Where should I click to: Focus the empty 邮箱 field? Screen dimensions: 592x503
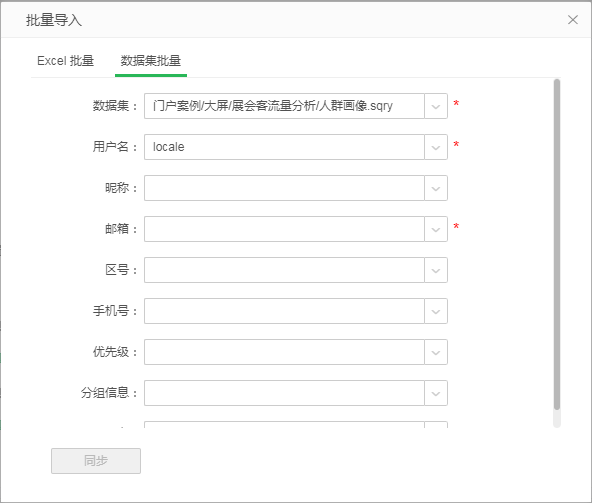pyautogui.click(x=284, y=229)
